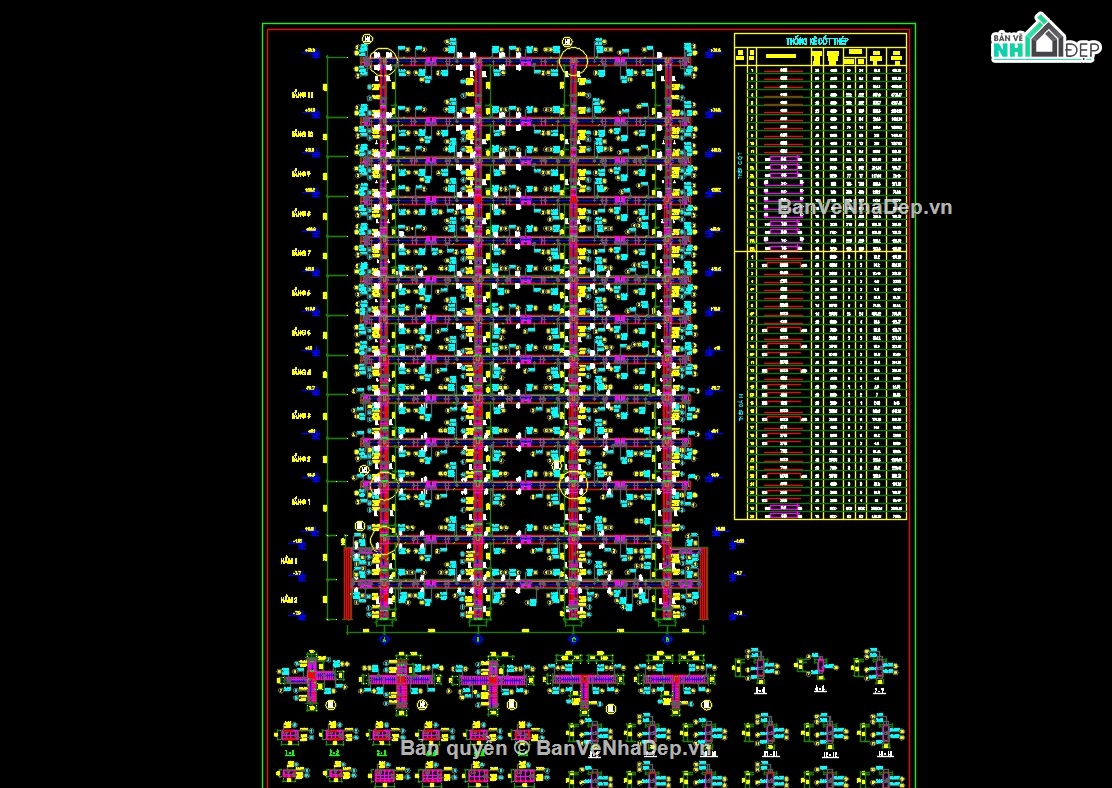Select grid axis bubble C below the frame
The image size is (1112, 788).
coord(573,638)
